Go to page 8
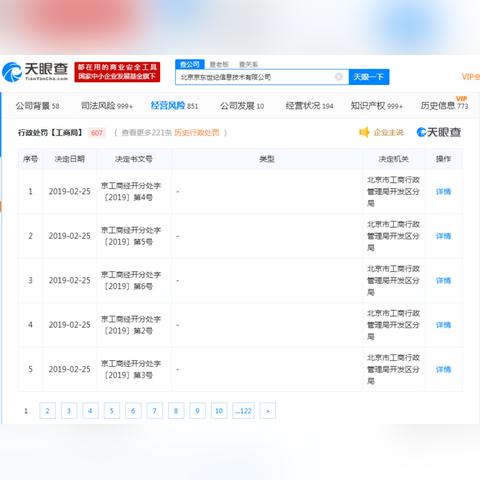The width and height of the screenshot is (480, 480). (176, 411)
